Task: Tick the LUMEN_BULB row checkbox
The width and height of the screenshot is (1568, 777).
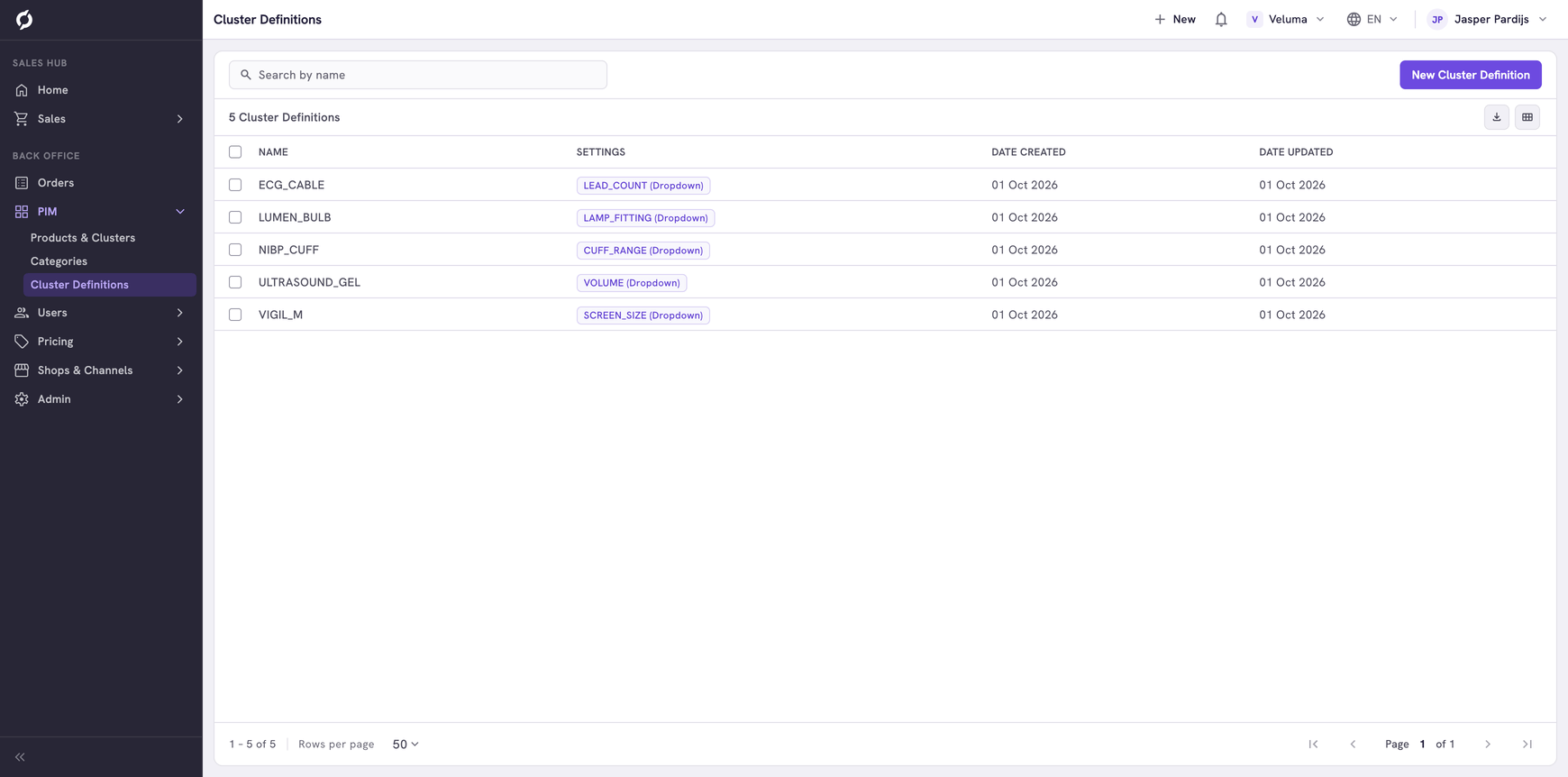Action: [x=235, y=217]
